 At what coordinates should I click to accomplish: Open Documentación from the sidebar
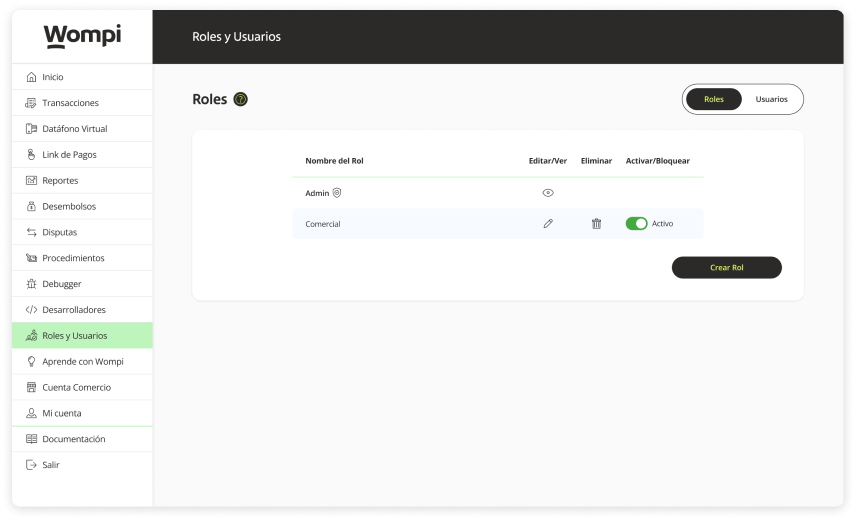click(x=73, y=439)
